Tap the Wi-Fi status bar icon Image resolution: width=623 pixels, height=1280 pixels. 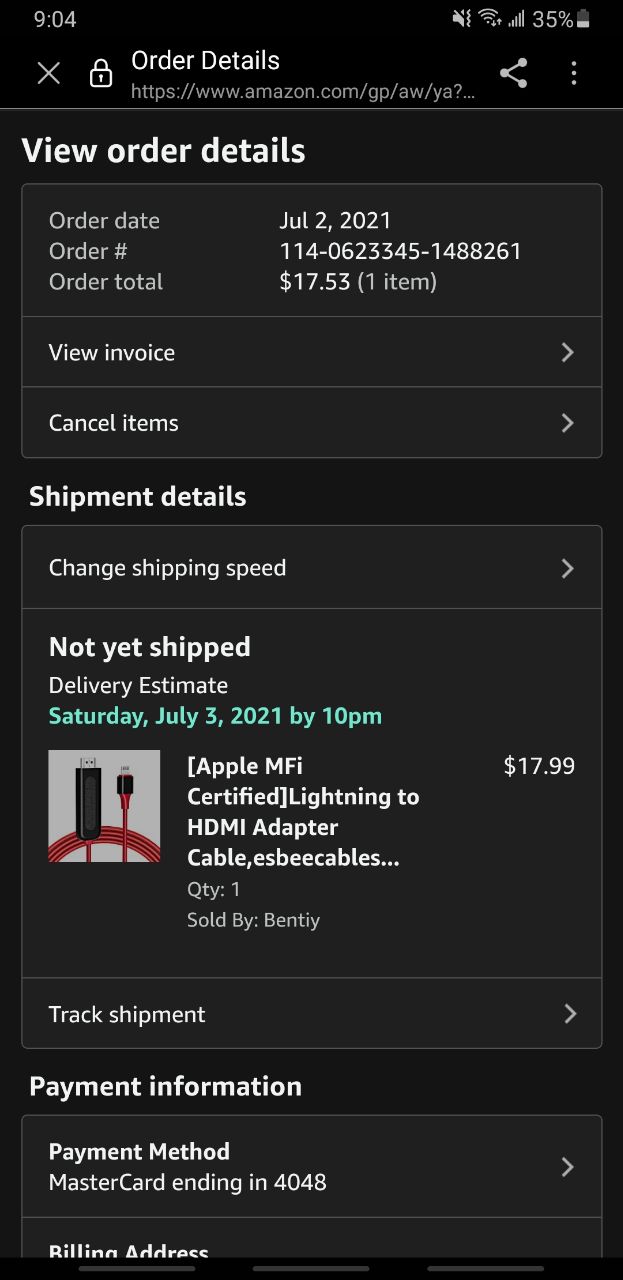489,18
